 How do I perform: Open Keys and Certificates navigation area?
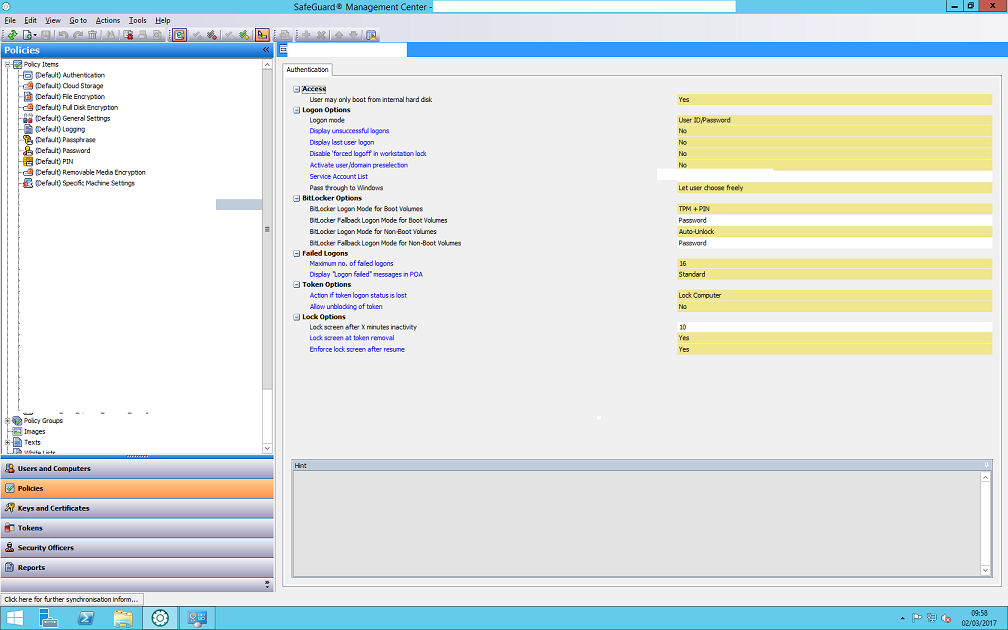click(x=137, y=508)
